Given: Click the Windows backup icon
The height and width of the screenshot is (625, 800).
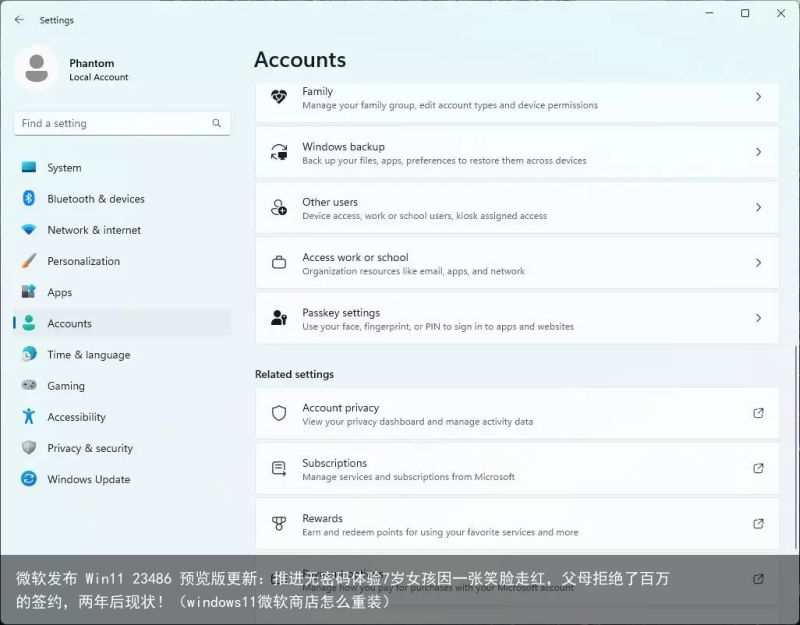Looking at the screenshot, I should pos(279,152).
